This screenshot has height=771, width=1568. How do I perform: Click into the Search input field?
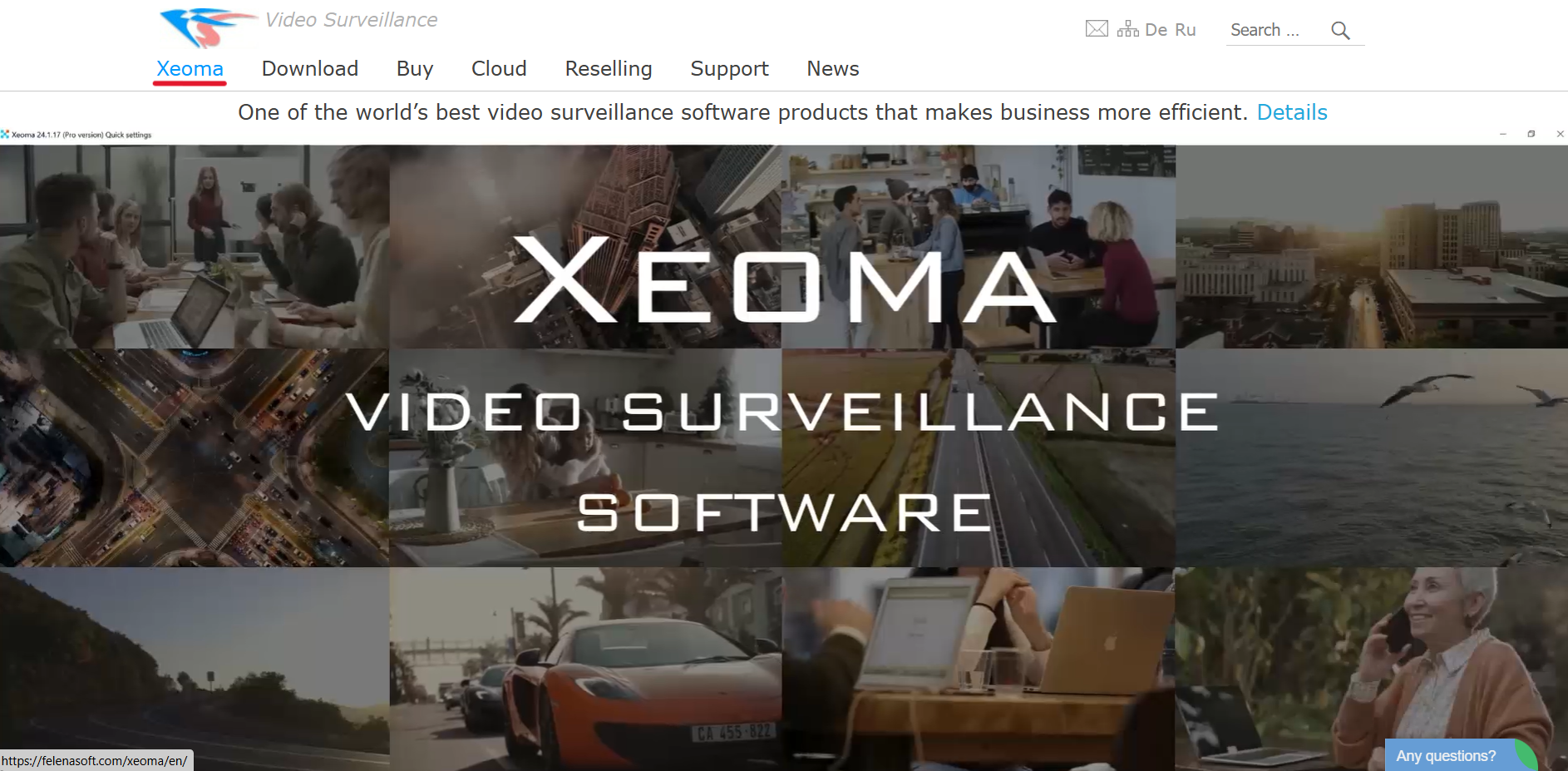coord(1276,30)
